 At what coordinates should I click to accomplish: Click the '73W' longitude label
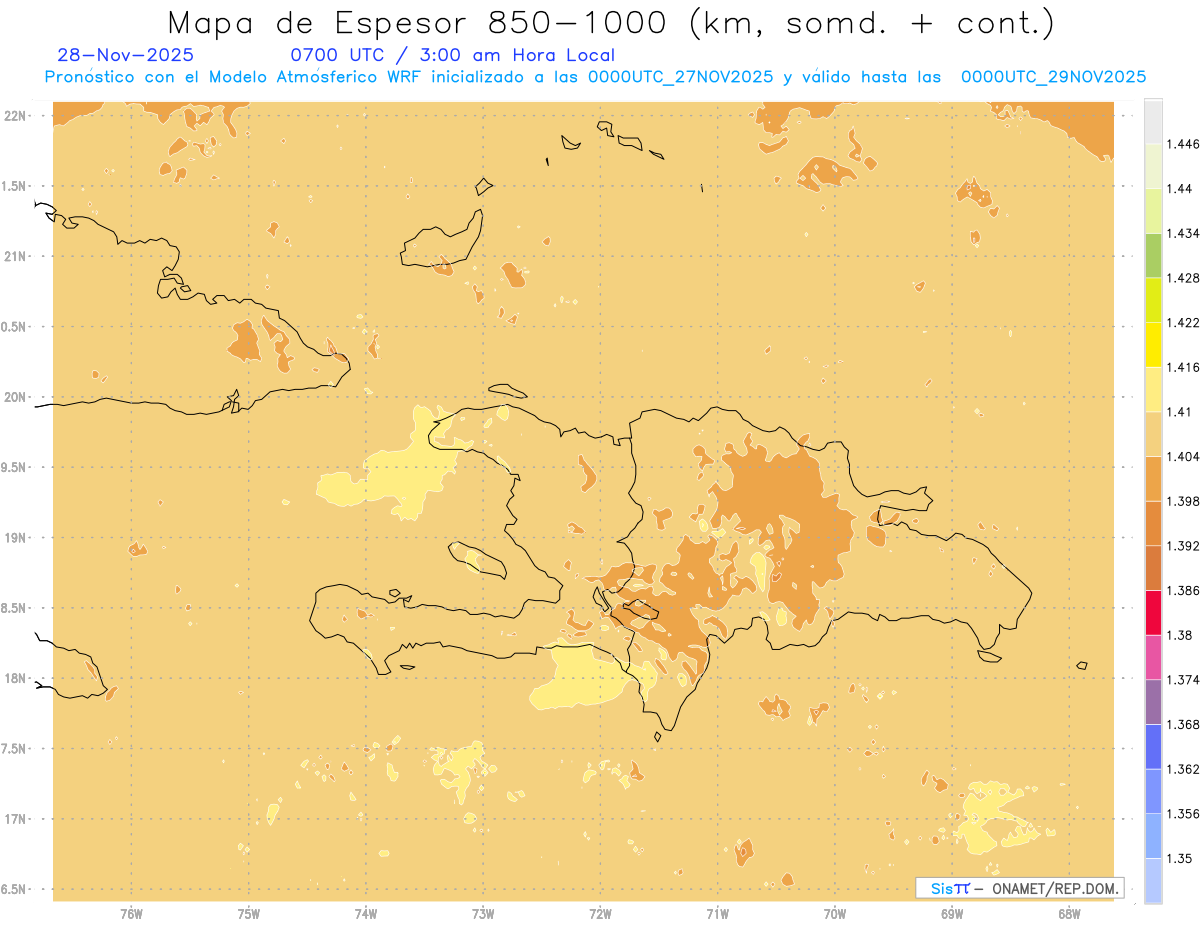point(483,914)
